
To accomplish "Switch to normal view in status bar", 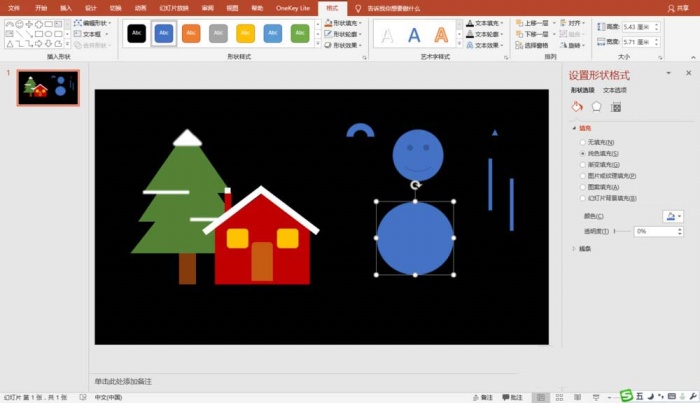I will [x=541, y=397].
